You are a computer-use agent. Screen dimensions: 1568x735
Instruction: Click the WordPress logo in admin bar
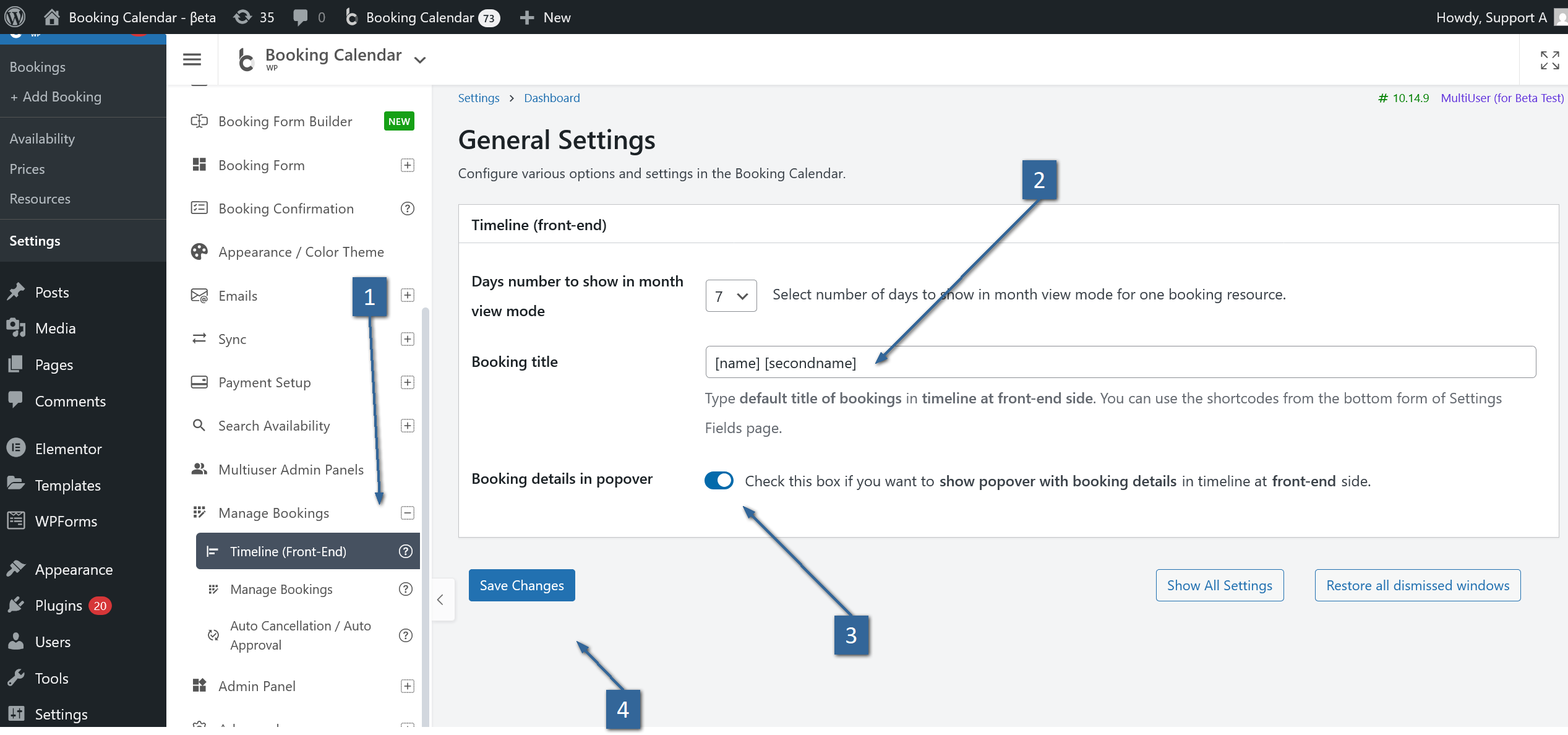coord(15,17)
